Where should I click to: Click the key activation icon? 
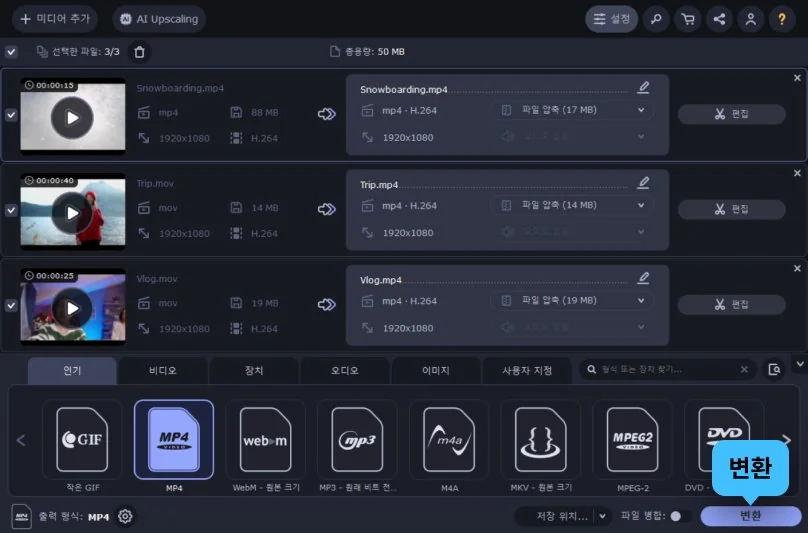656,19
